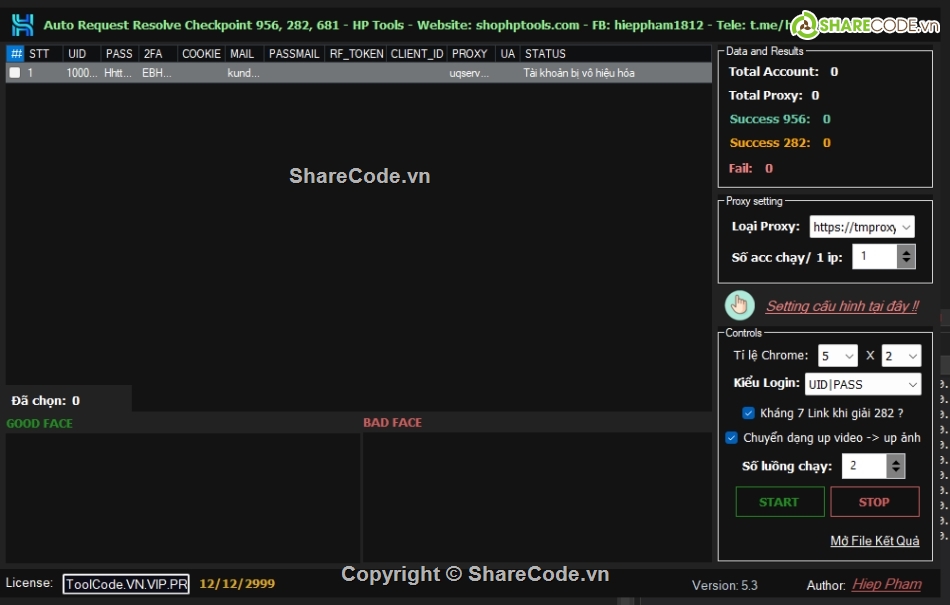Viewport: 950px width, 605px height.
Task: Click the MAIL column header
Action: (244, 54)
